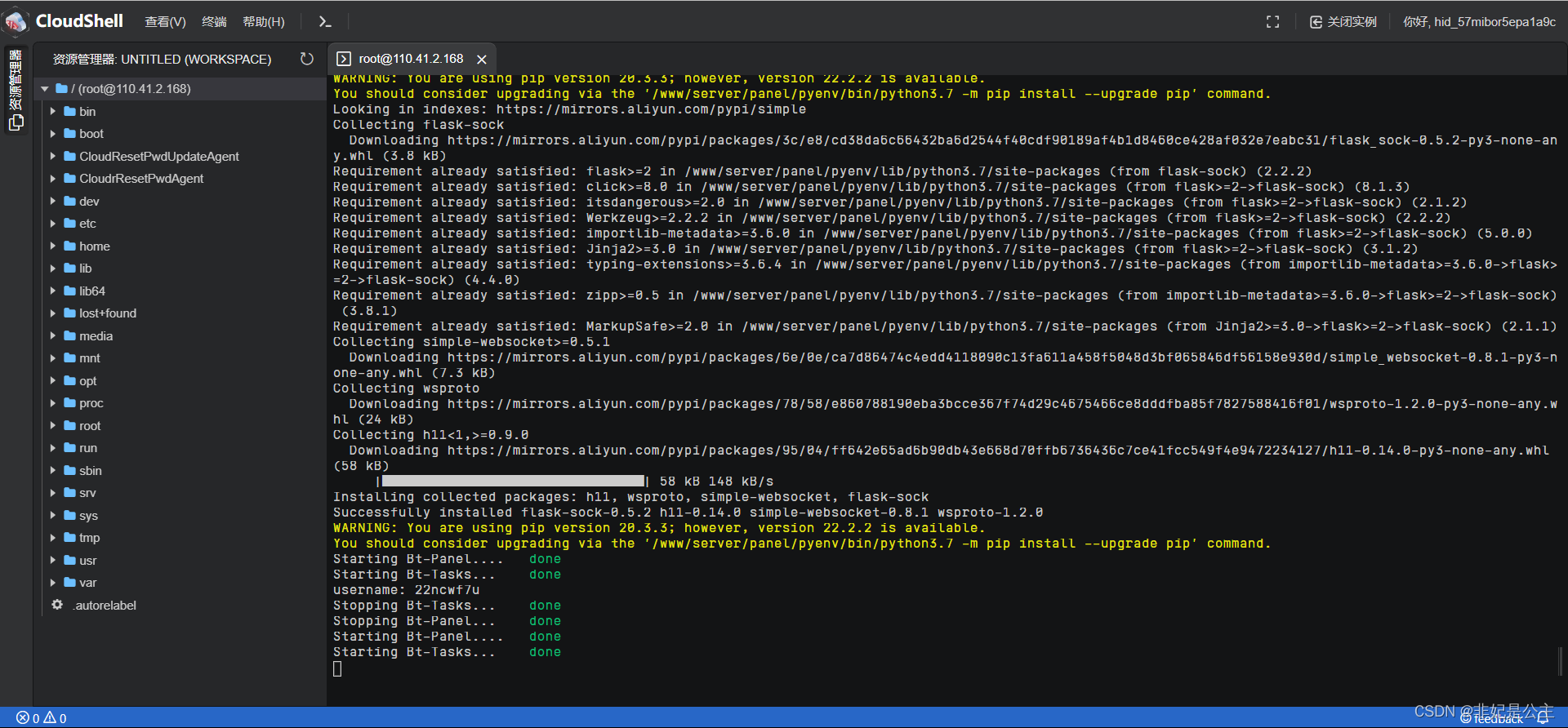Expand the CloudResetPwdUpdateAgent folder arrow

coord(53,156)
